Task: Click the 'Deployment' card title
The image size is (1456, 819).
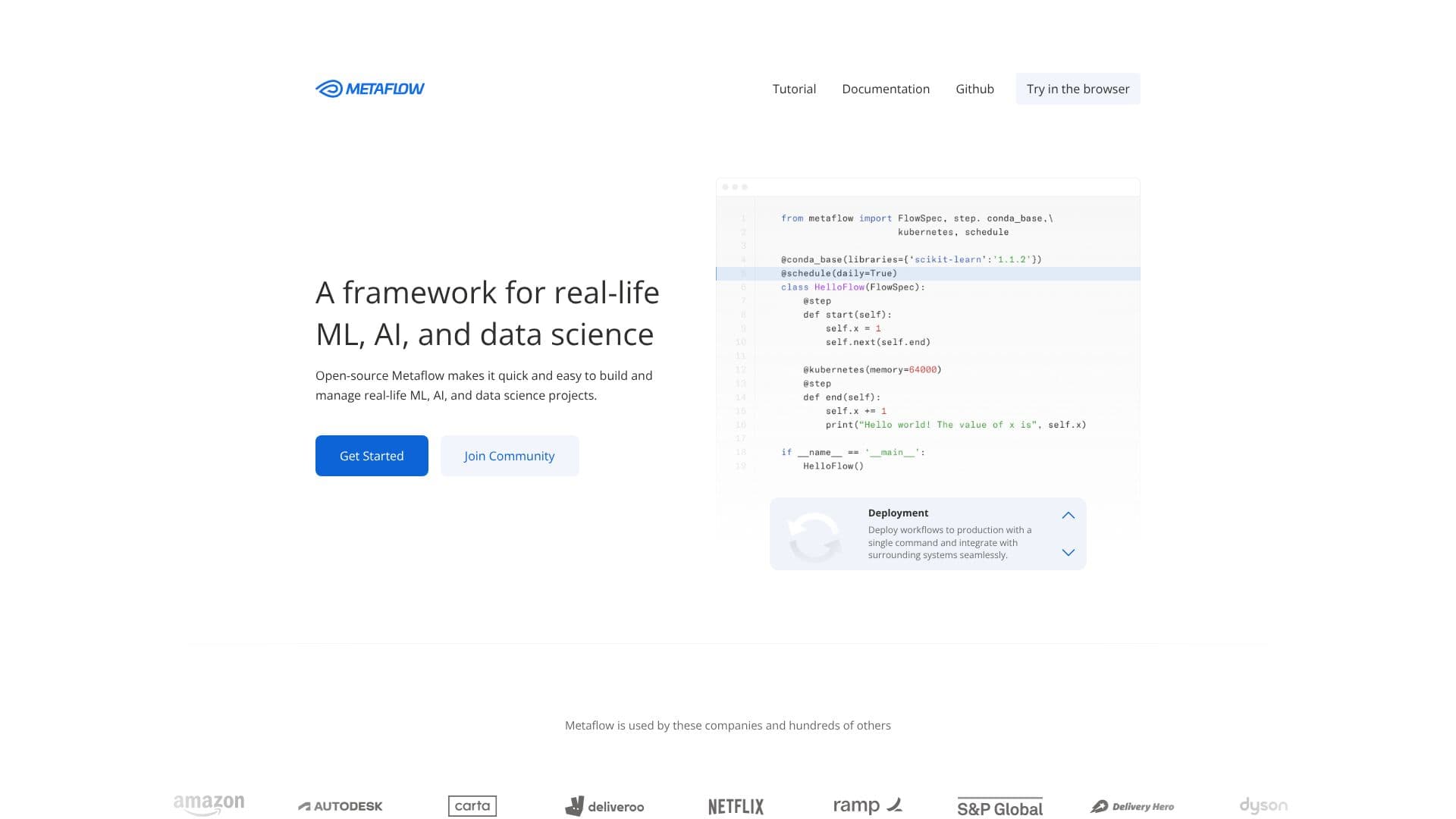Action: [898, 513]
